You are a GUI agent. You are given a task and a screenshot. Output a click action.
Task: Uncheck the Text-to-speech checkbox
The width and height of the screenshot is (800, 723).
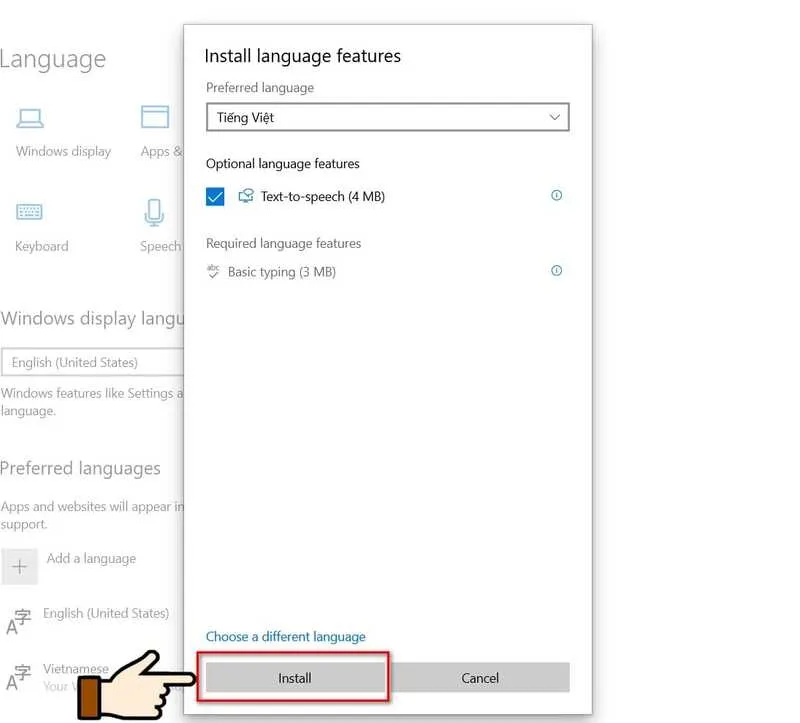(215, 197)
